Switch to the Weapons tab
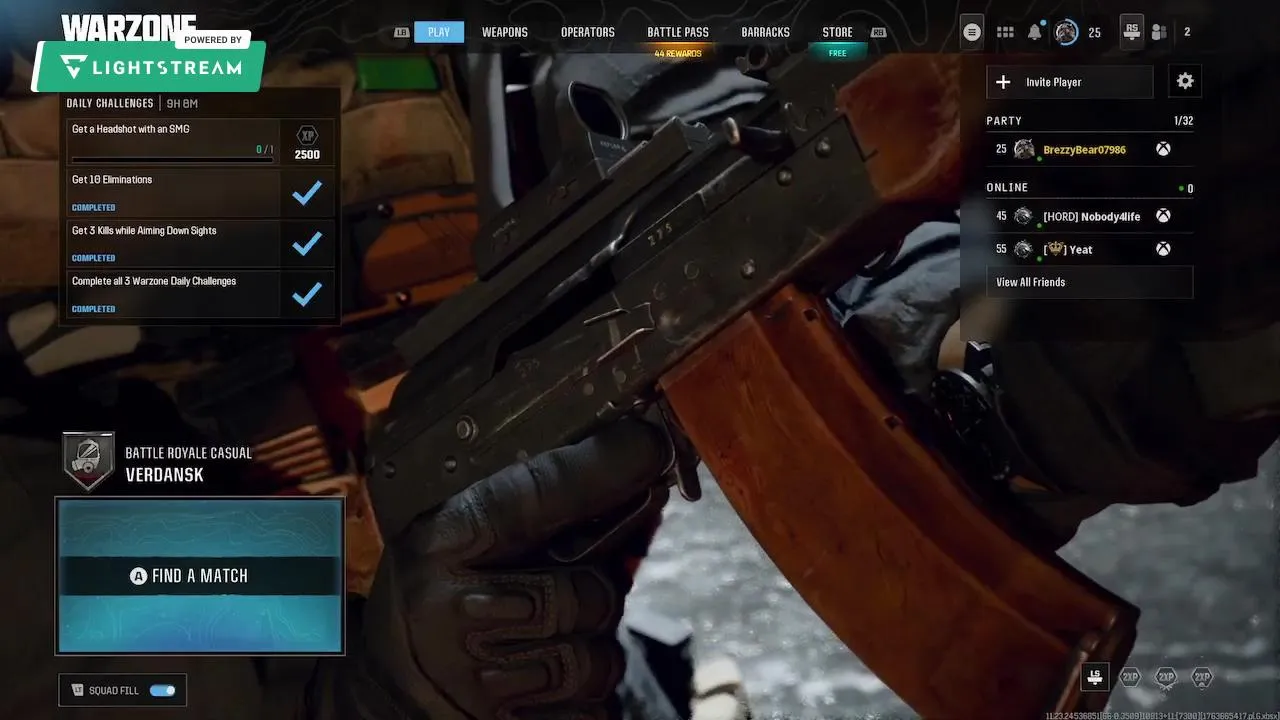The width and height of the screenshot is (1280, 720). pos(505,32)
